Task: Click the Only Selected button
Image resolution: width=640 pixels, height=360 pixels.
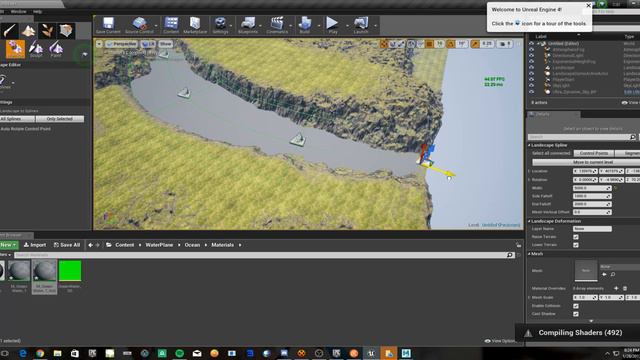Action: coord(60,119)
